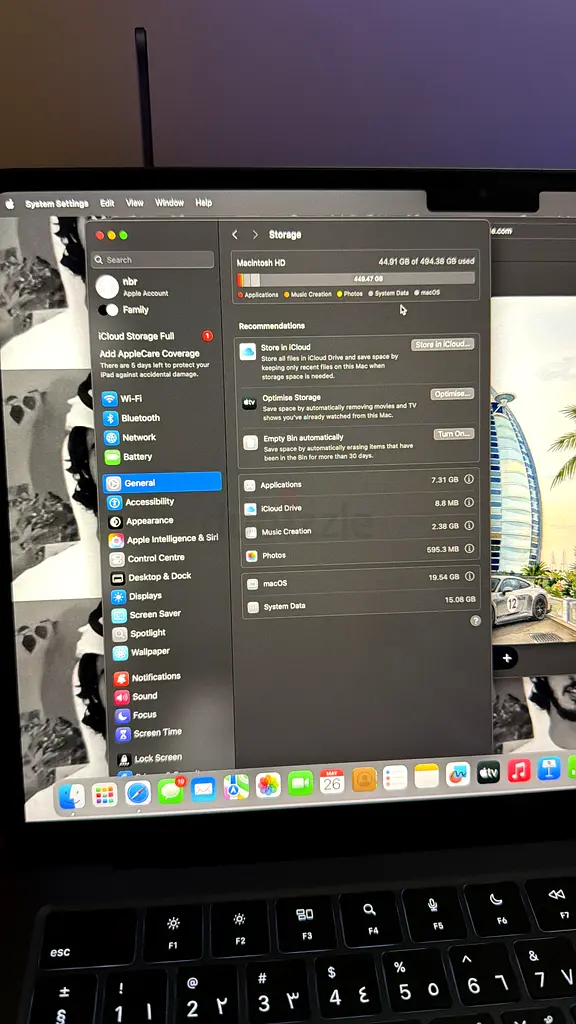
Task: Click the Optimise button
Action: [452, 394]
